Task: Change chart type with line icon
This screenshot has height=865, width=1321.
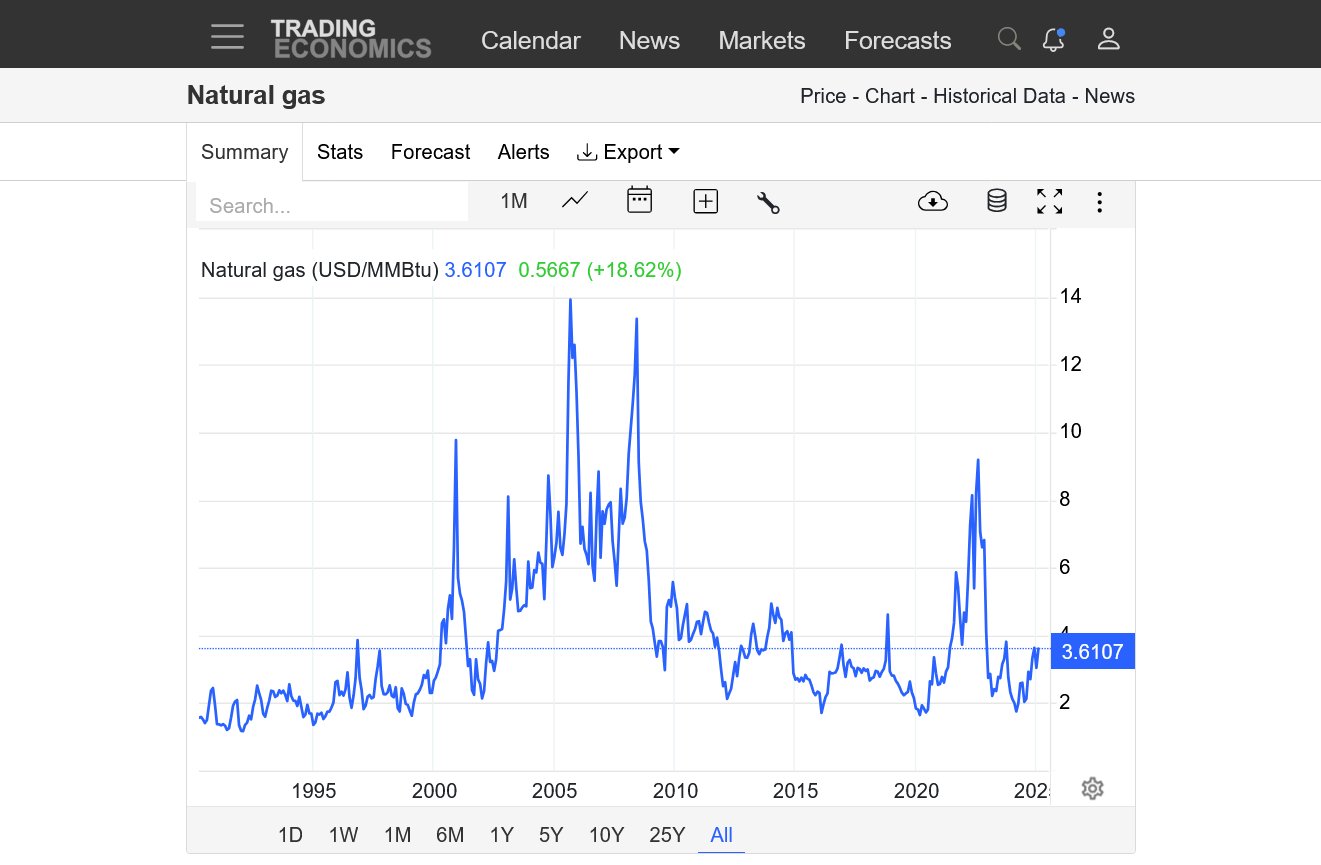Action: [x=575, y=201]
